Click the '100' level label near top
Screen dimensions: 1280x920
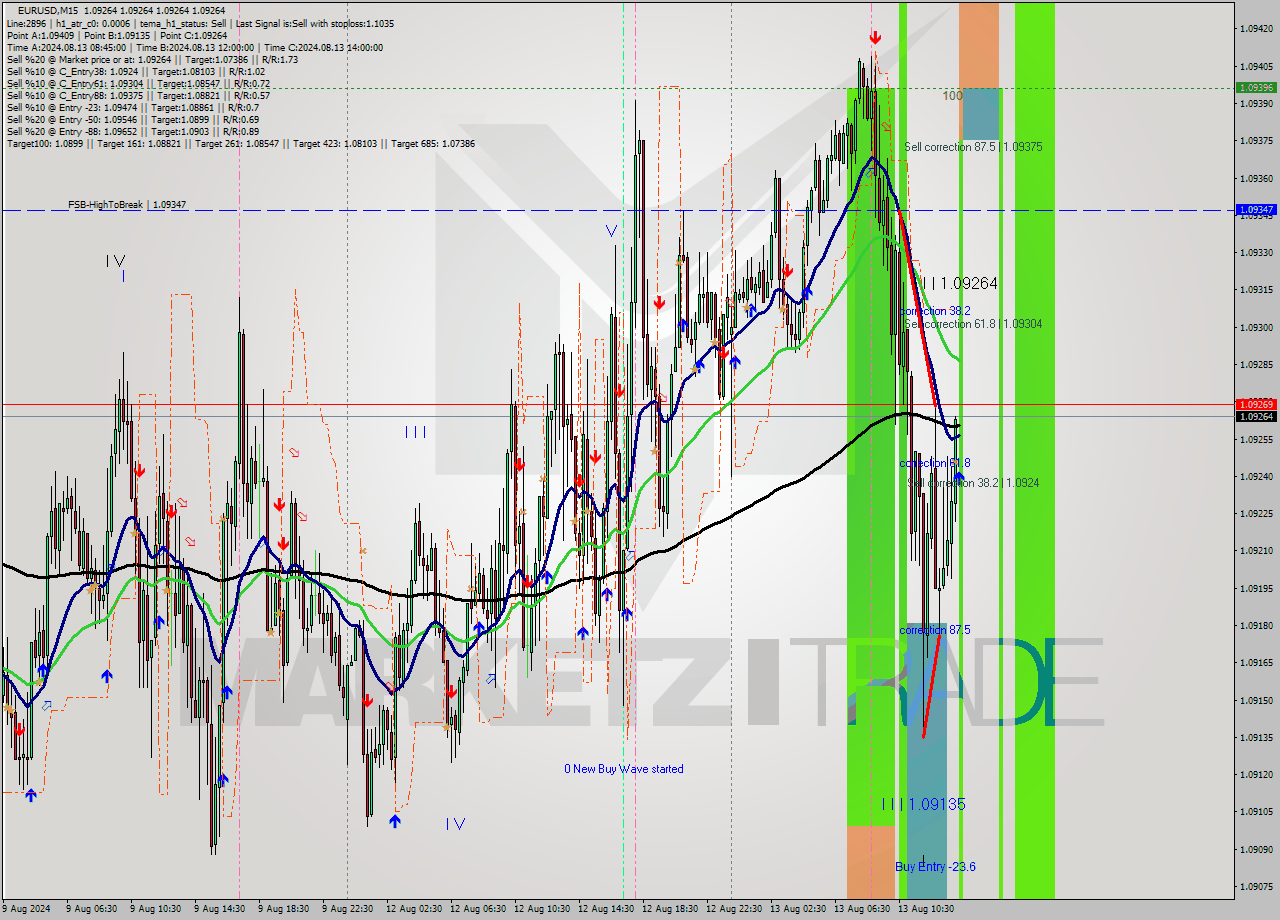pos(952,96)
